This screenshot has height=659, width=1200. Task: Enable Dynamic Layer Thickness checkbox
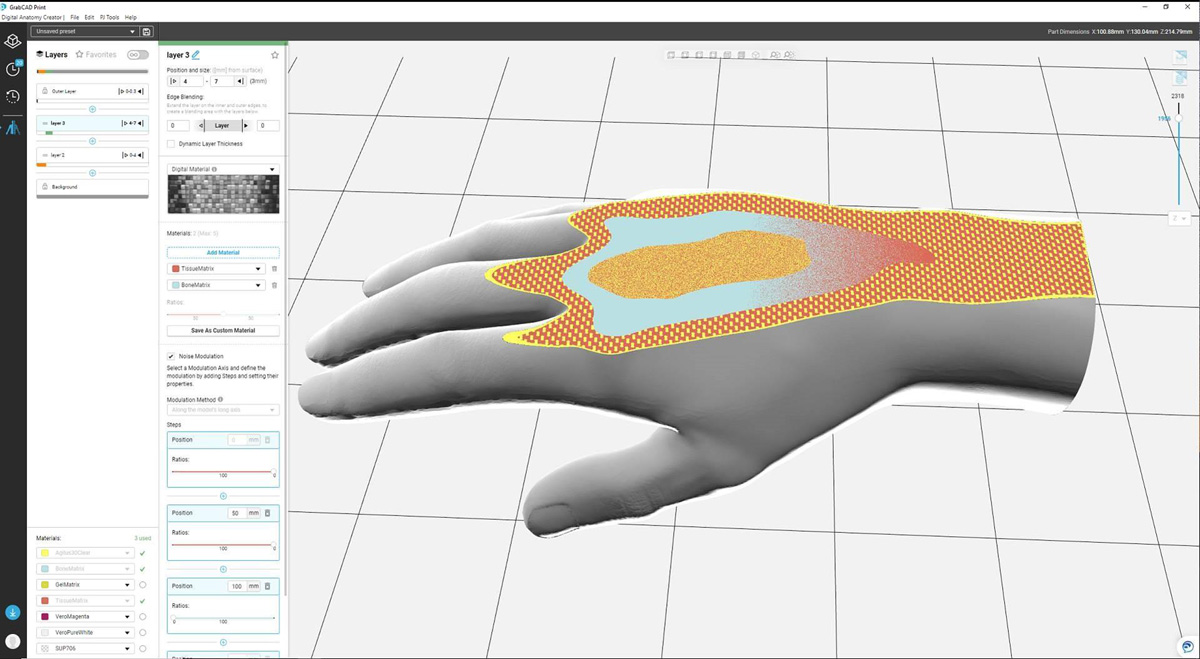click(x=171, y=143)
